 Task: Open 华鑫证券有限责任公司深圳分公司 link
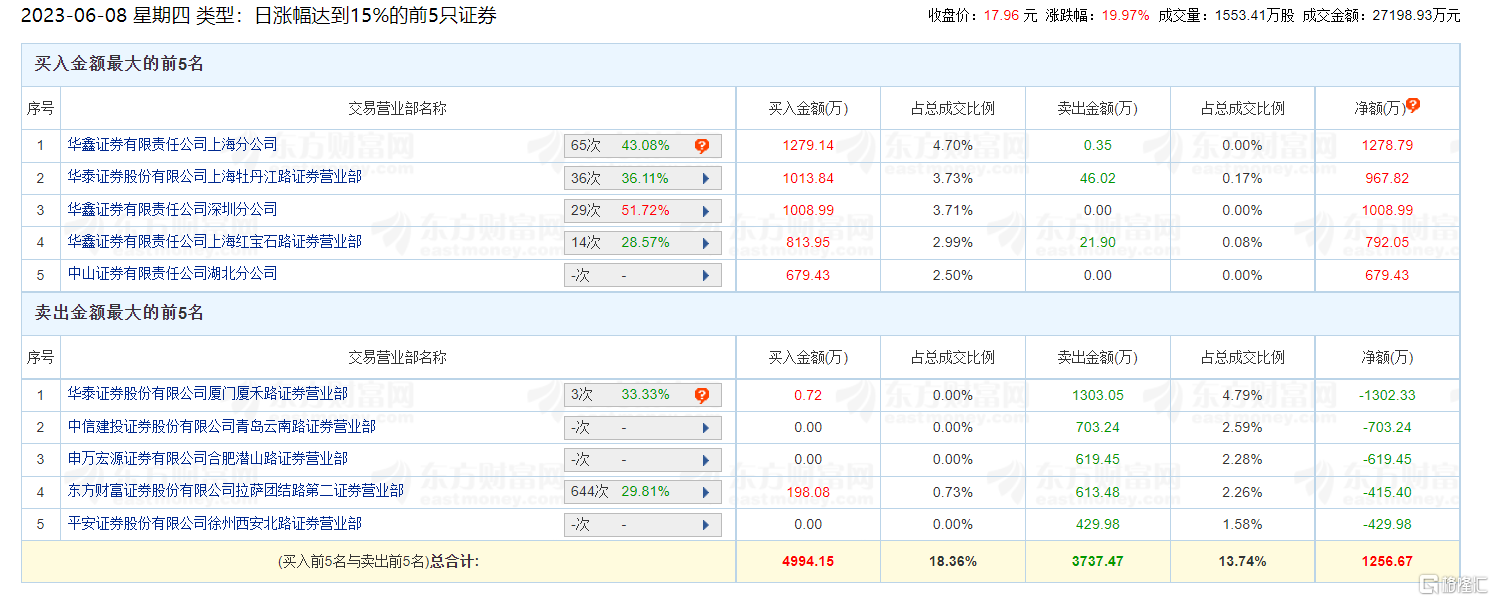tap(172, 209)
